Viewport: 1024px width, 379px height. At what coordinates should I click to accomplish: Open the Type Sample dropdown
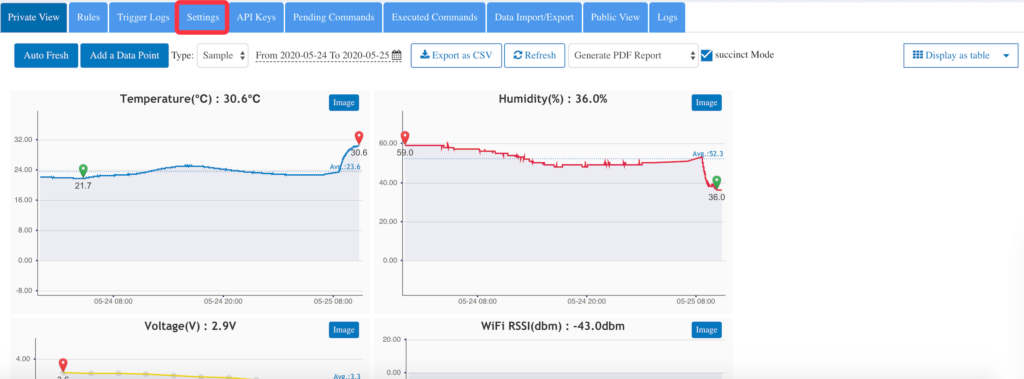[x=223, y=56]
